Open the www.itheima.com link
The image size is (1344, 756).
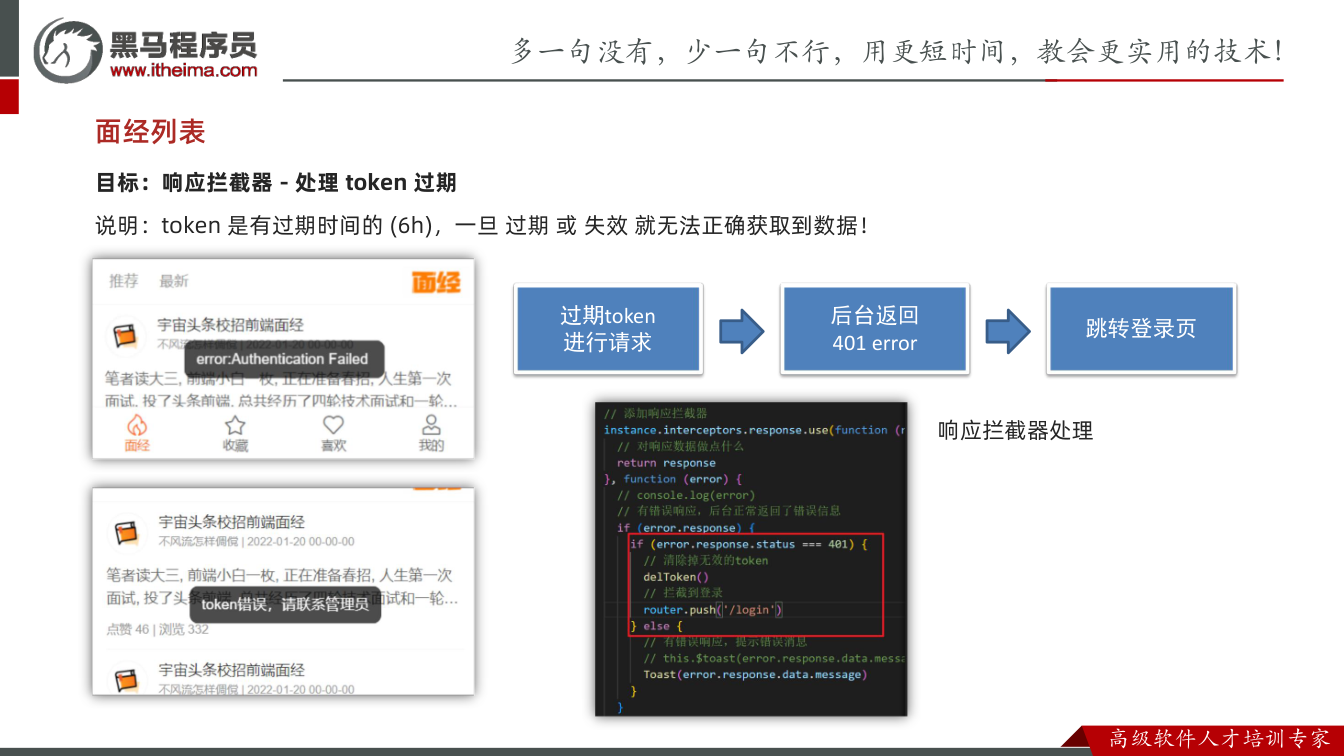click(x=183, y=70)
